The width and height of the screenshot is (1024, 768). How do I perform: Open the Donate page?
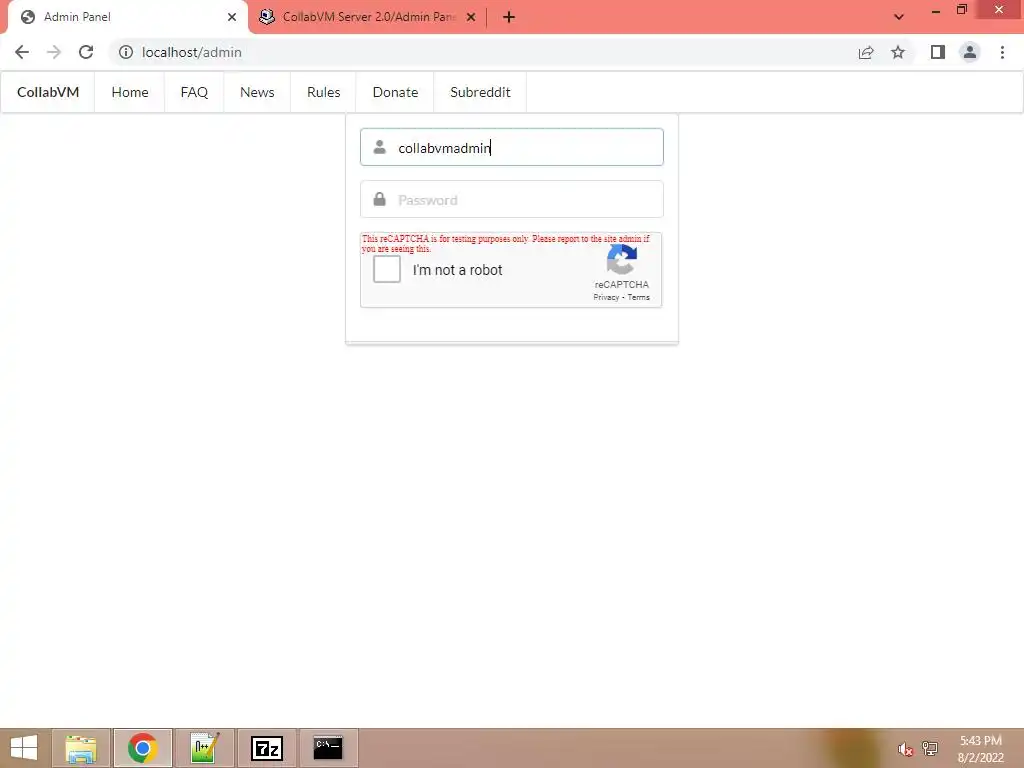395,92
